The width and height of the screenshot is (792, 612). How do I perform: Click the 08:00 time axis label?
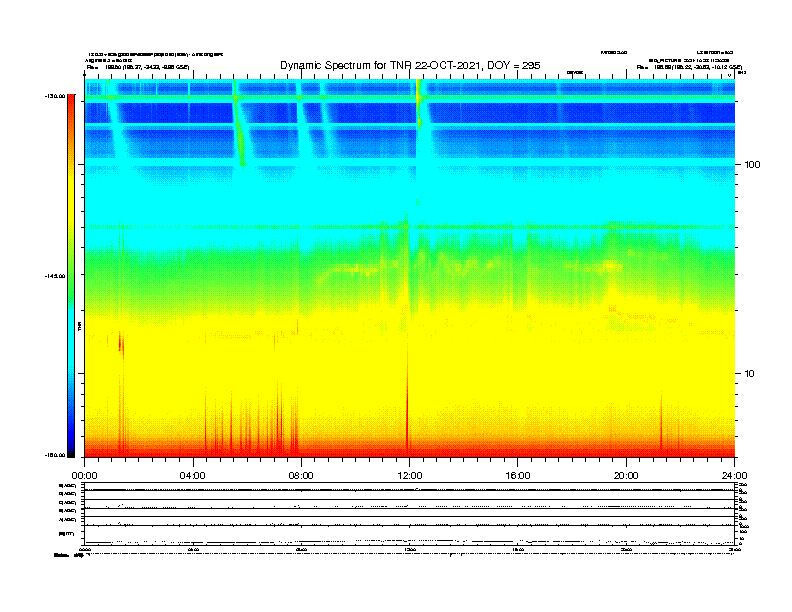[301, 476]
